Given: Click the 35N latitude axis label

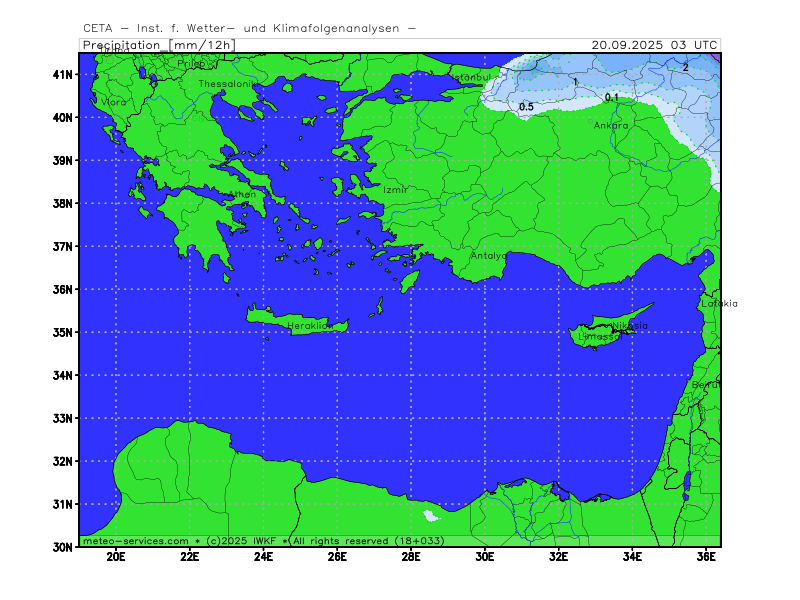Looking at the screenshot, I should point(62,333).
